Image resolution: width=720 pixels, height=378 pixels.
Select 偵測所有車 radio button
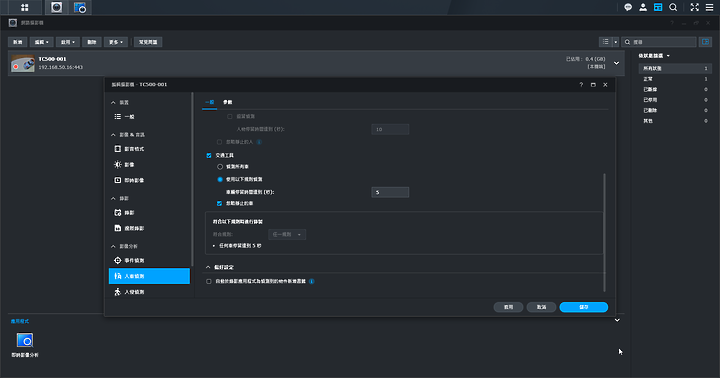220,167
